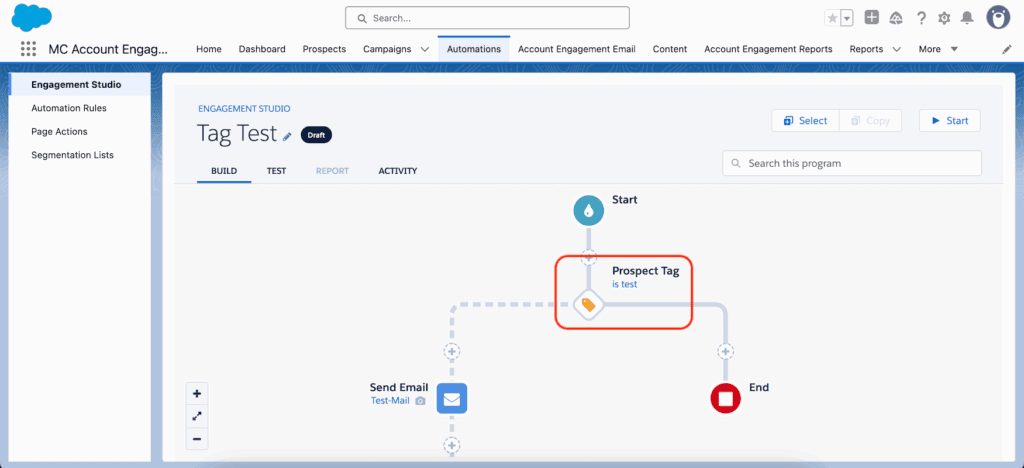Switch to the TEST tab

[x=276, y=171]
